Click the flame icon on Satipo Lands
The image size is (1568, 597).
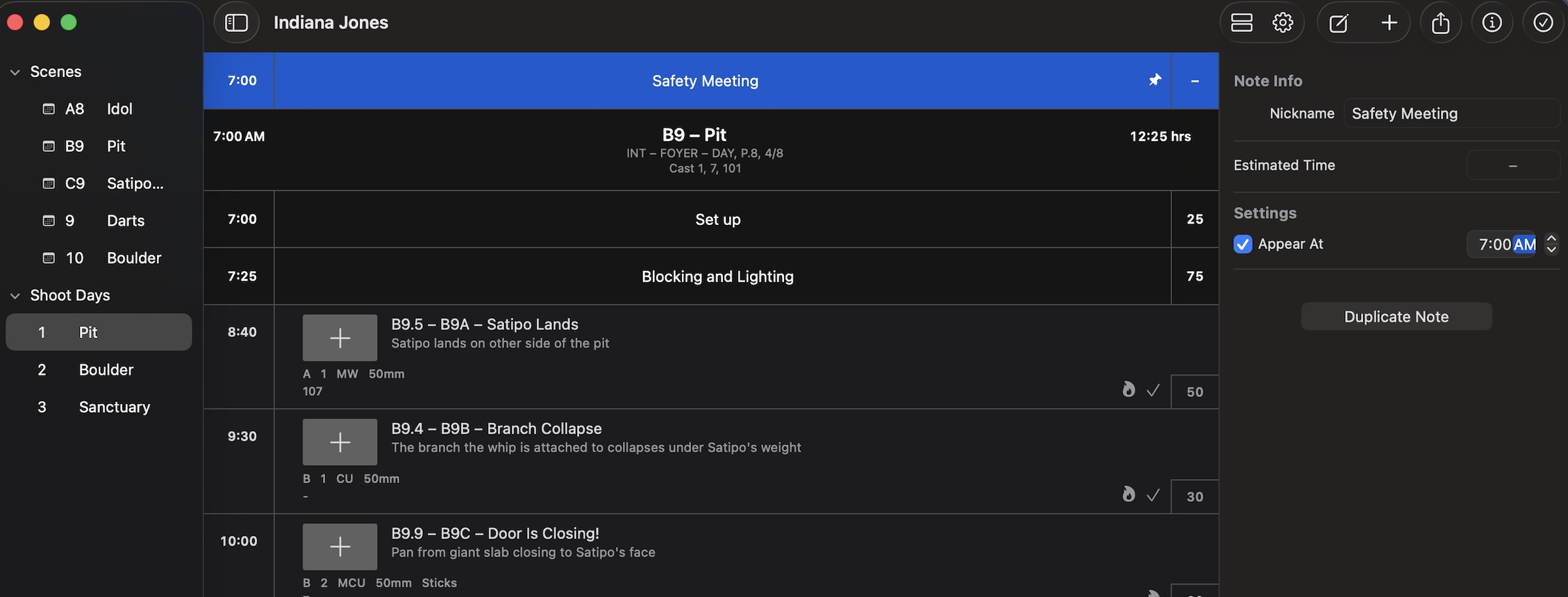coord(1128,389)
